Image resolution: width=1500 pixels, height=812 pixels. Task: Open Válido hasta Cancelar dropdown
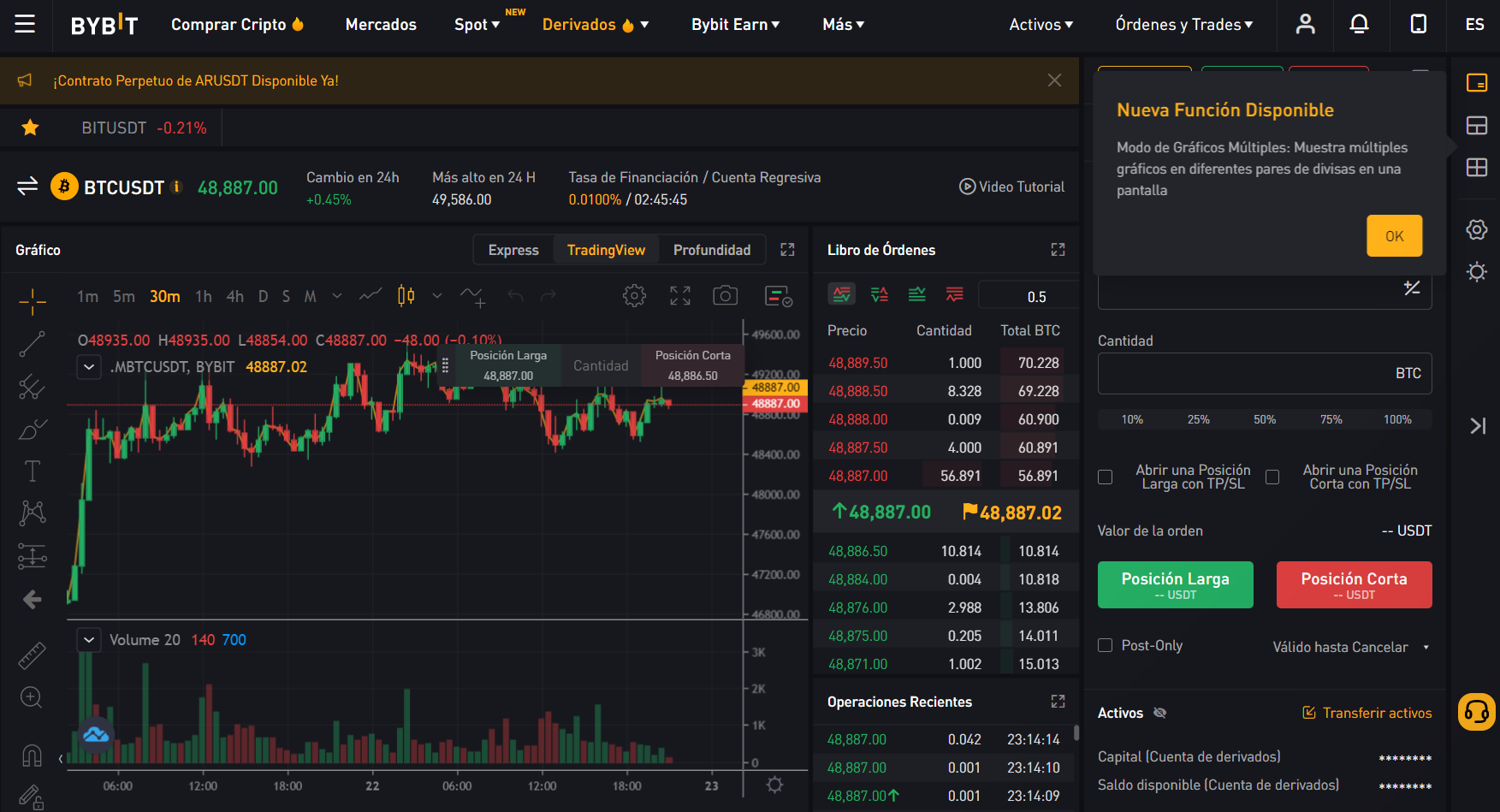[1350, 647]
